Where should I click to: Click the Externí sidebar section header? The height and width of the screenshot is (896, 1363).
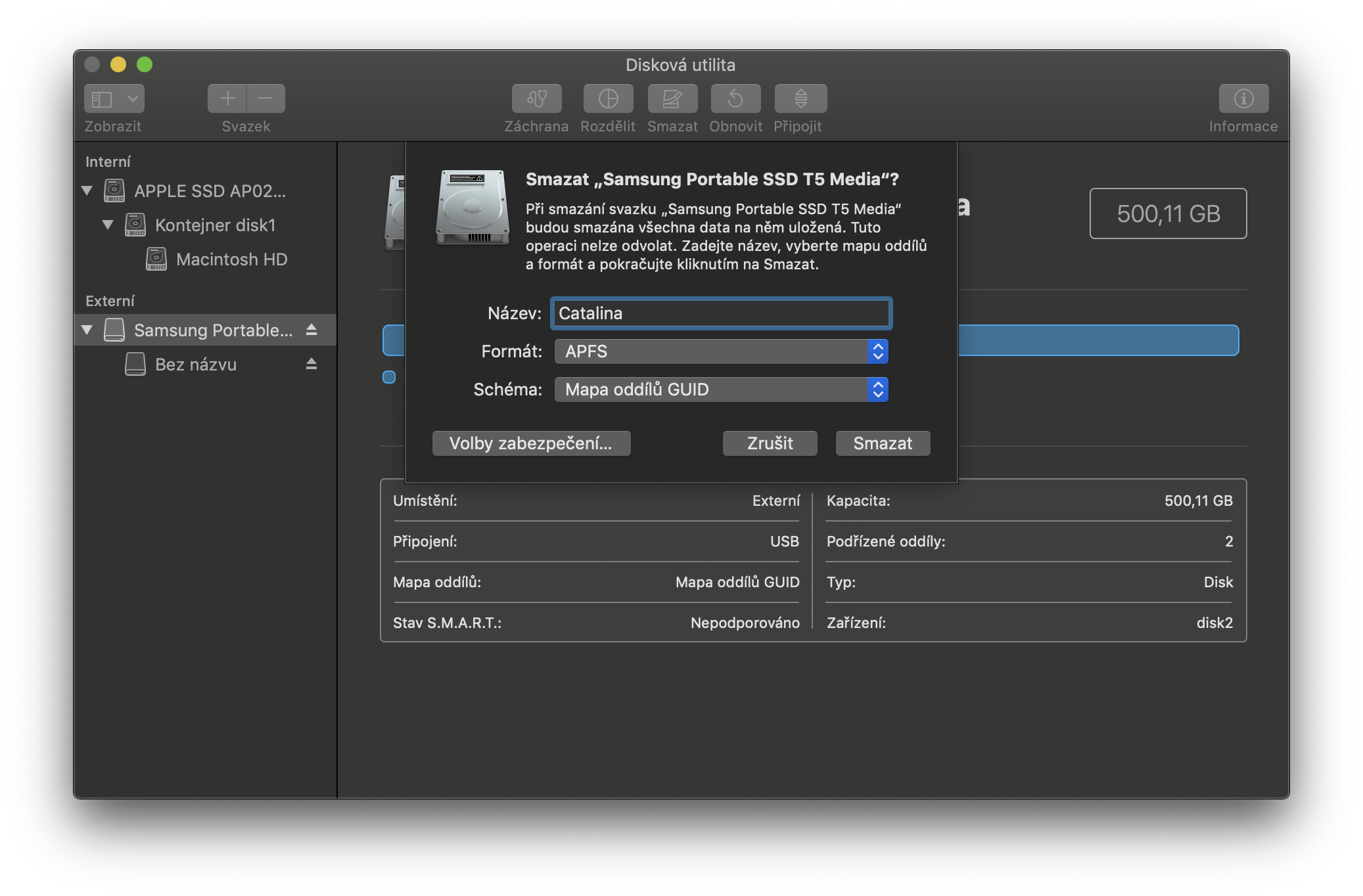coord(110,301)
